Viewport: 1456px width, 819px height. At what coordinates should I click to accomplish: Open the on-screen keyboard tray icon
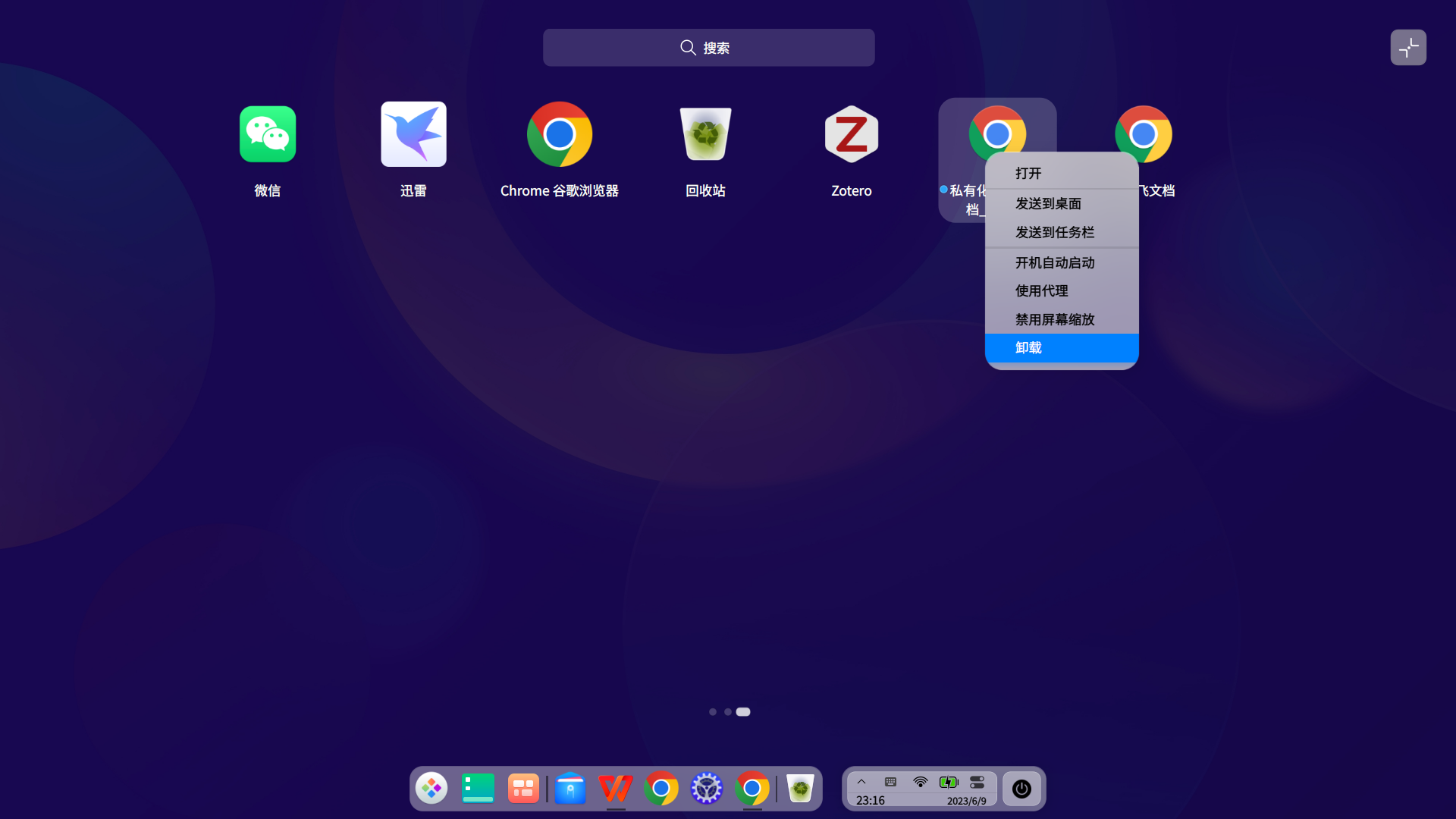pyautogui.click(x=891, y=782)
